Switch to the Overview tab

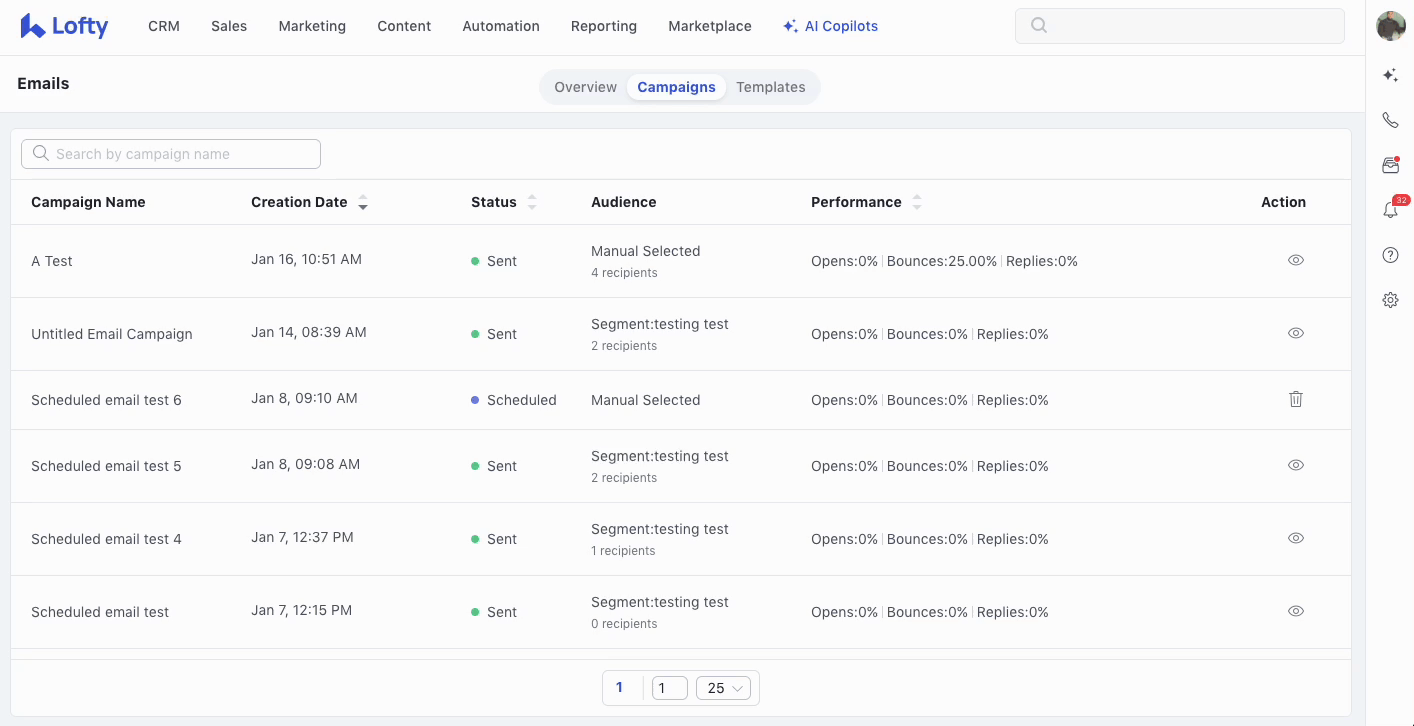(x=585, y=87)
